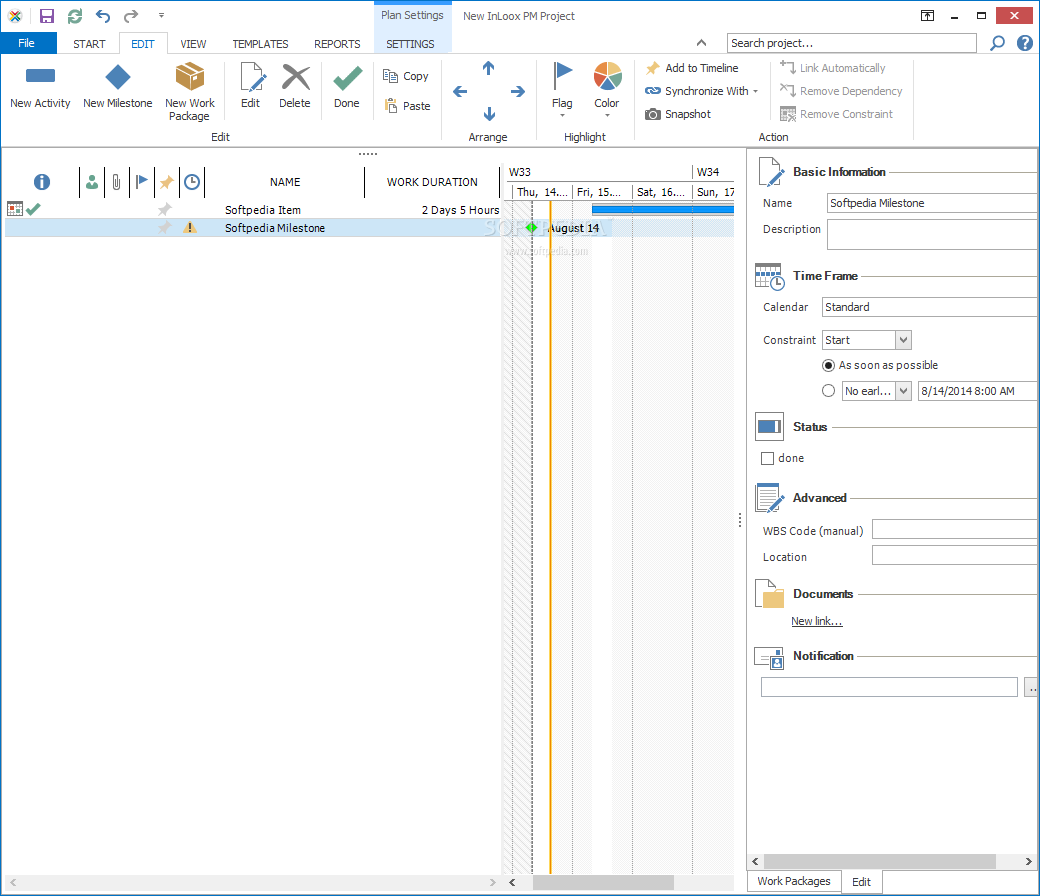Click the NAME column header
Image resolution: width=1040 pixels, height=896 pixels.
pos(285,182)
